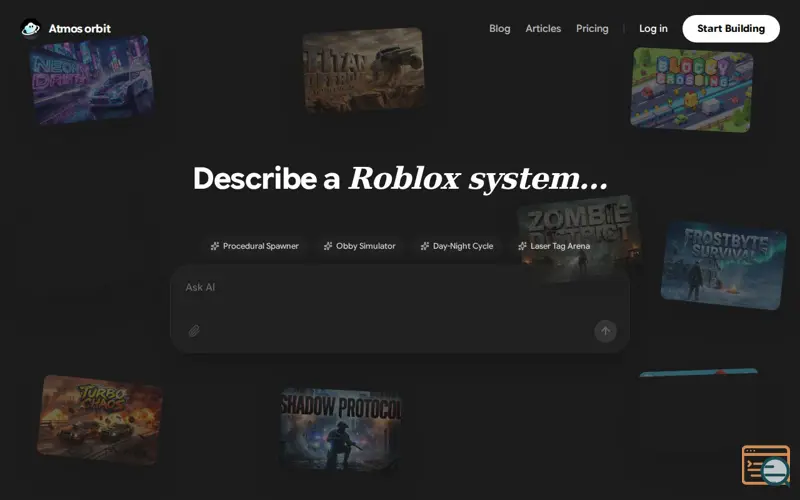
Task: Click the Atmos orbit brand name
Action: (x=80, y=29)
